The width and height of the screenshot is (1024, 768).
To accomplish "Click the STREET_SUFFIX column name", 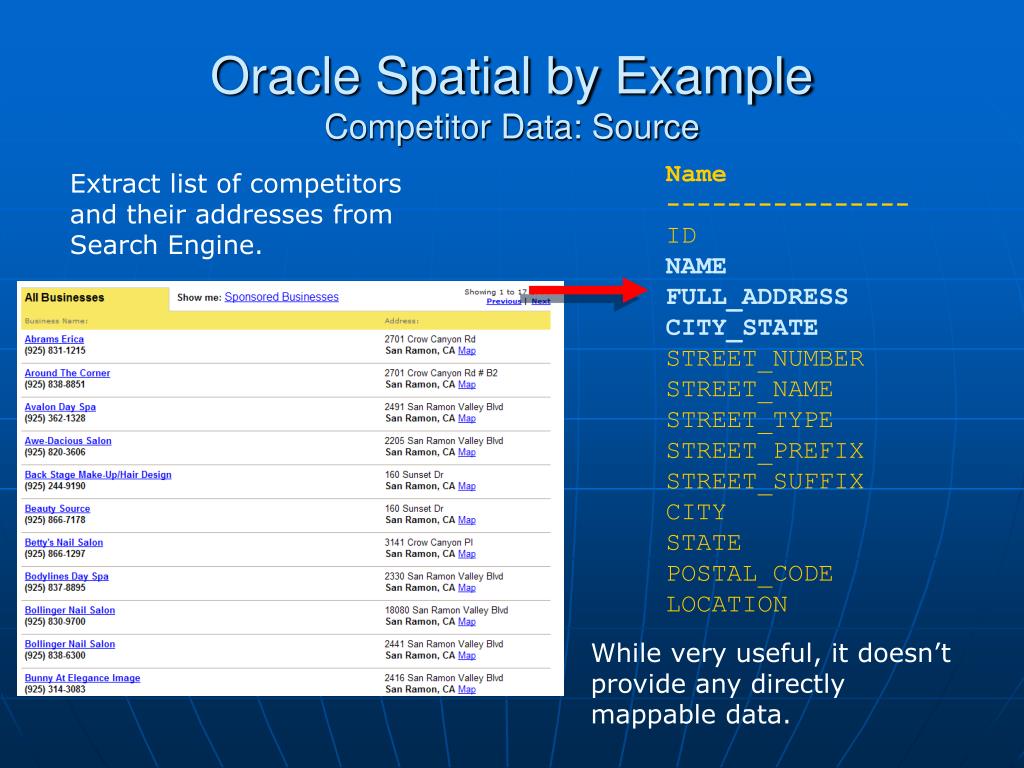I will 765,482.
